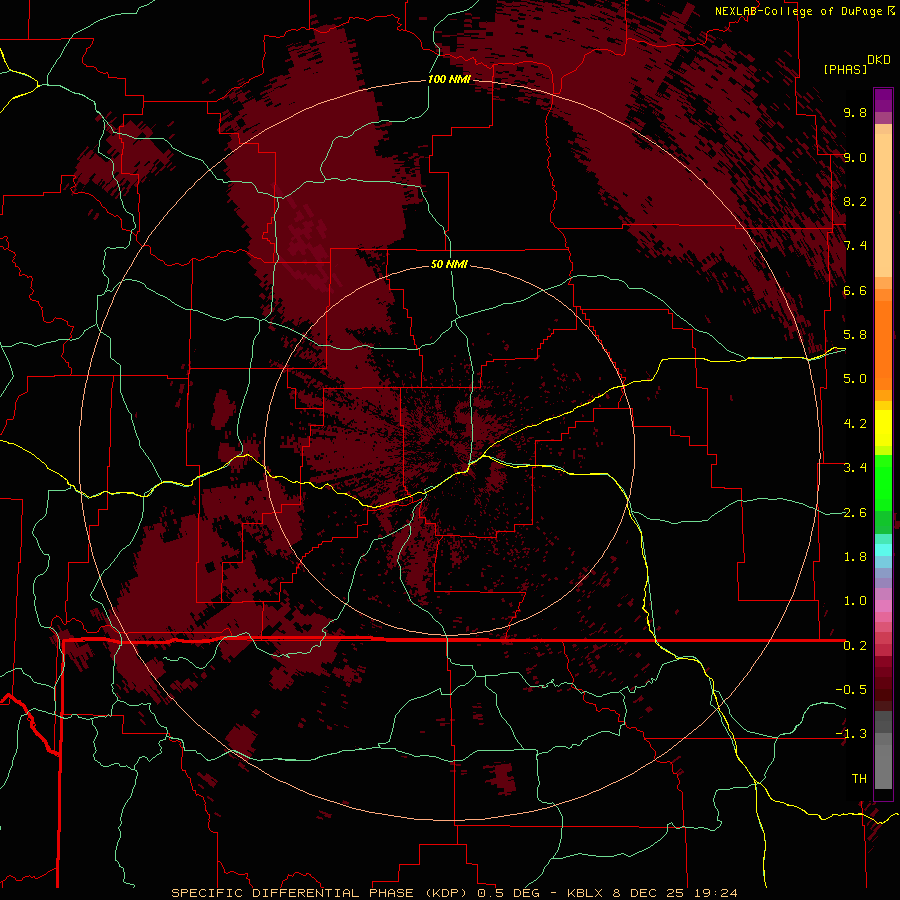Click the 5.8 scale label
Viewport: 900px width, 900px height.
(855, 335)
